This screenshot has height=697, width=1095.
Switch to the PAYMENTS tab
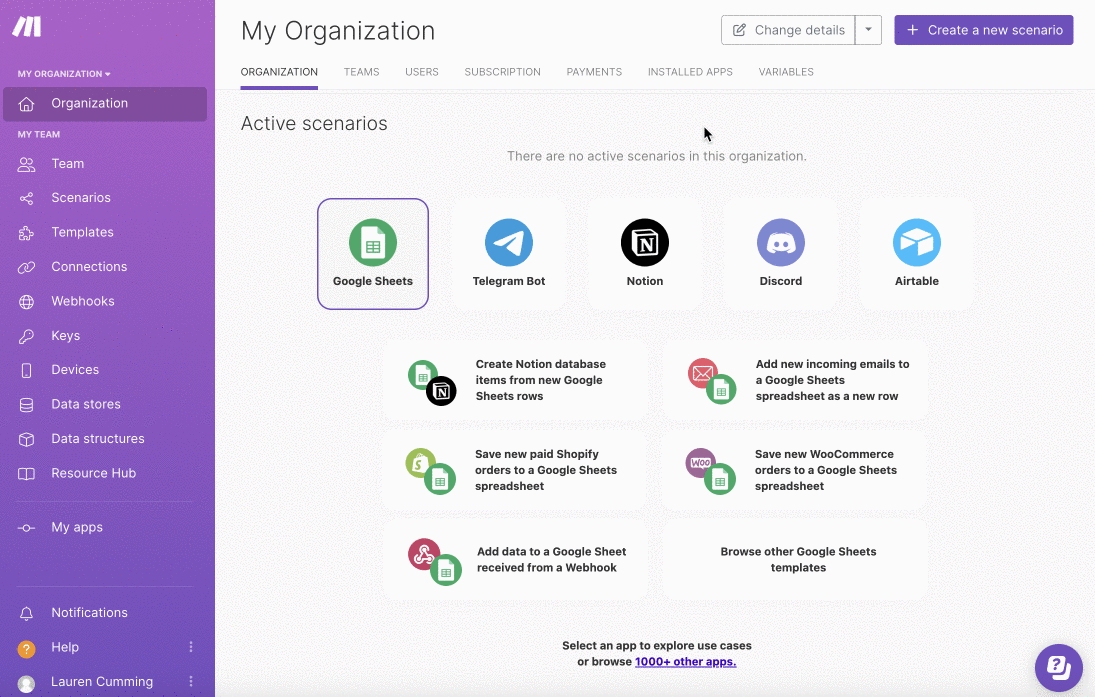coord(594,72)
